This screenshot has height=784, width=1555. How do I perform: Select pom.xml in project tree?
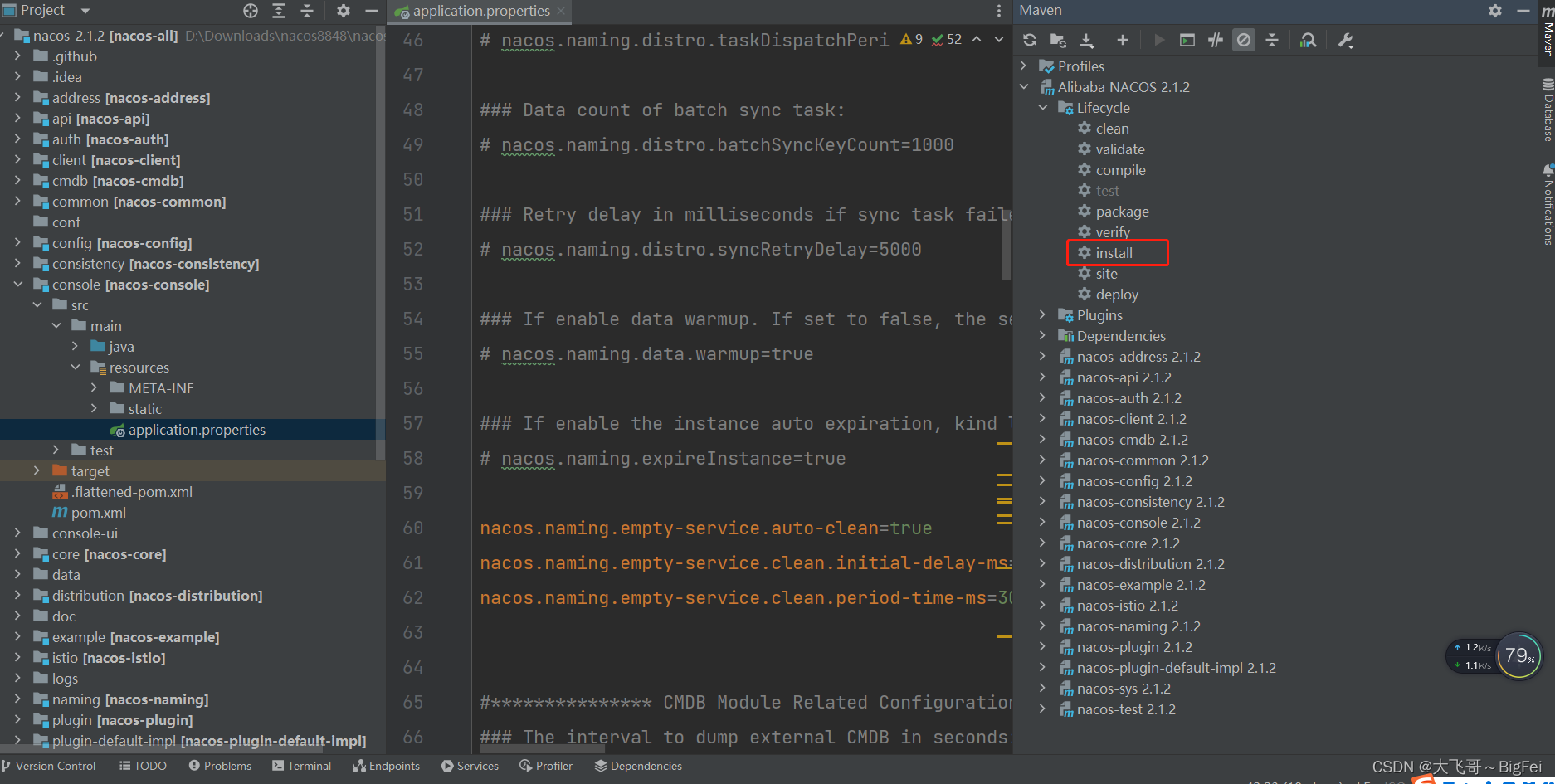(98, 513)
